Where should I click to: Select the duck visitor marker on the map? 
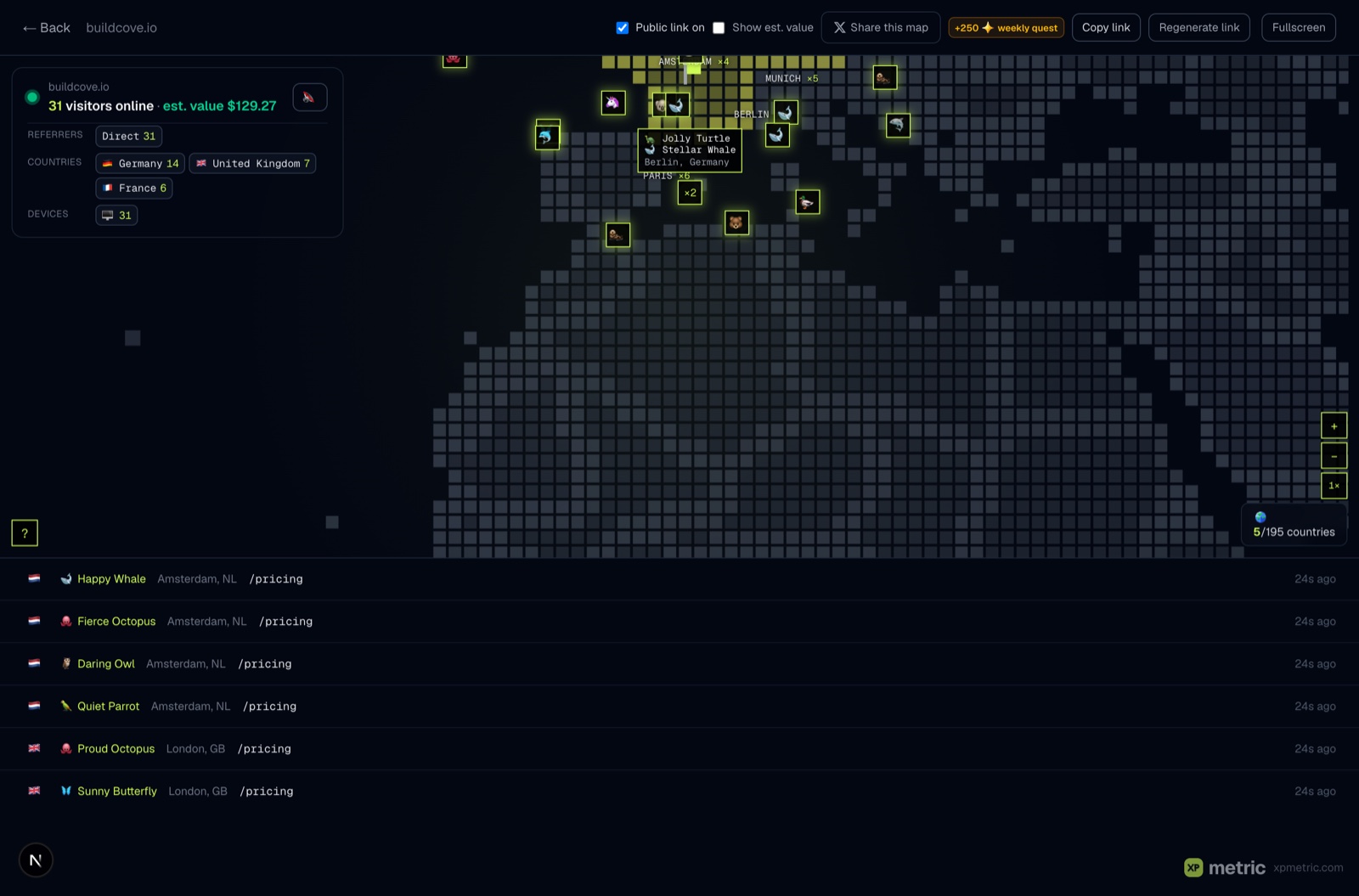click(808, 202)
